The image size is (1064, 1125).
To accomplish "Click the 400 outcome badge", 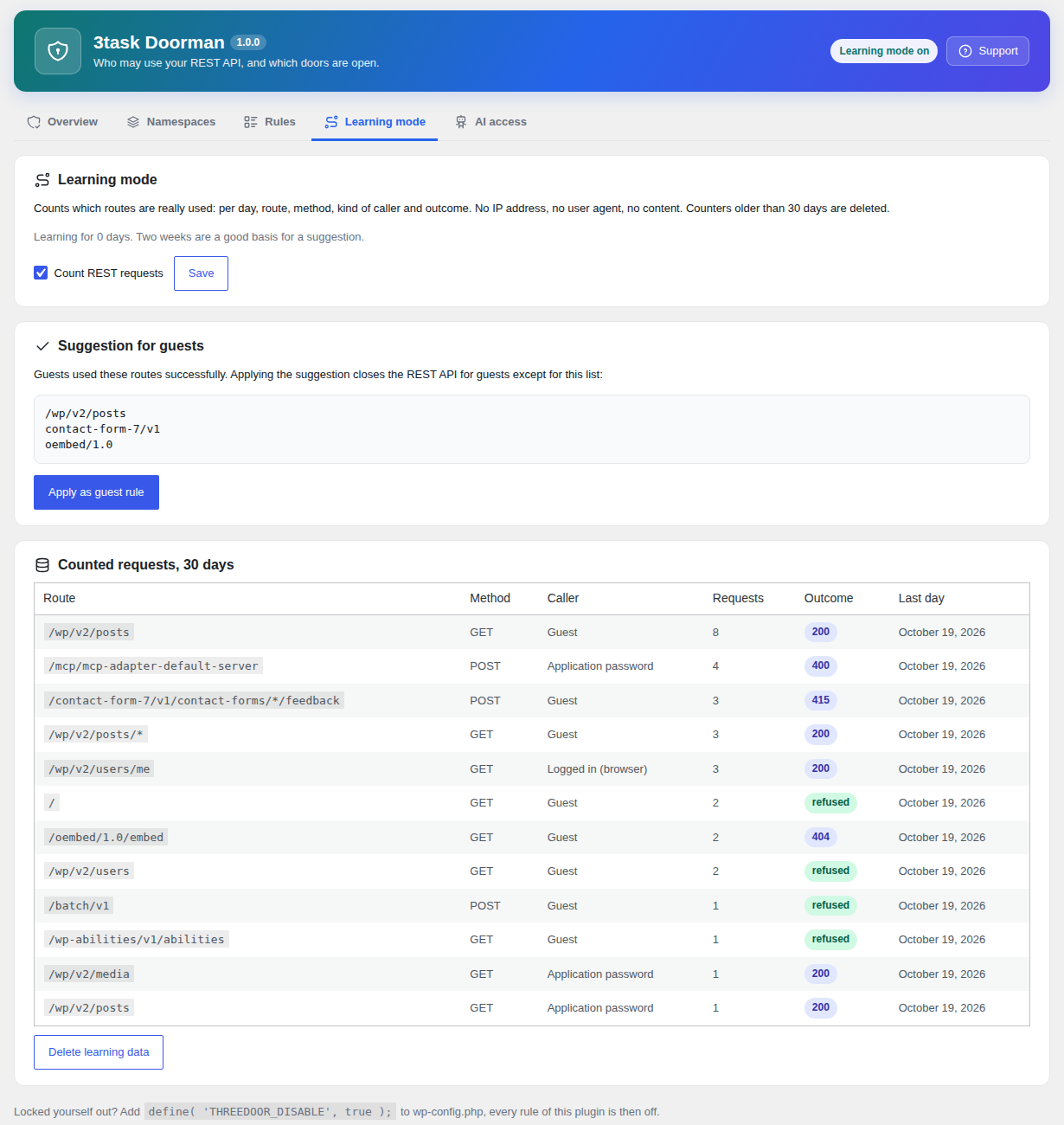I will pos(821,666).
